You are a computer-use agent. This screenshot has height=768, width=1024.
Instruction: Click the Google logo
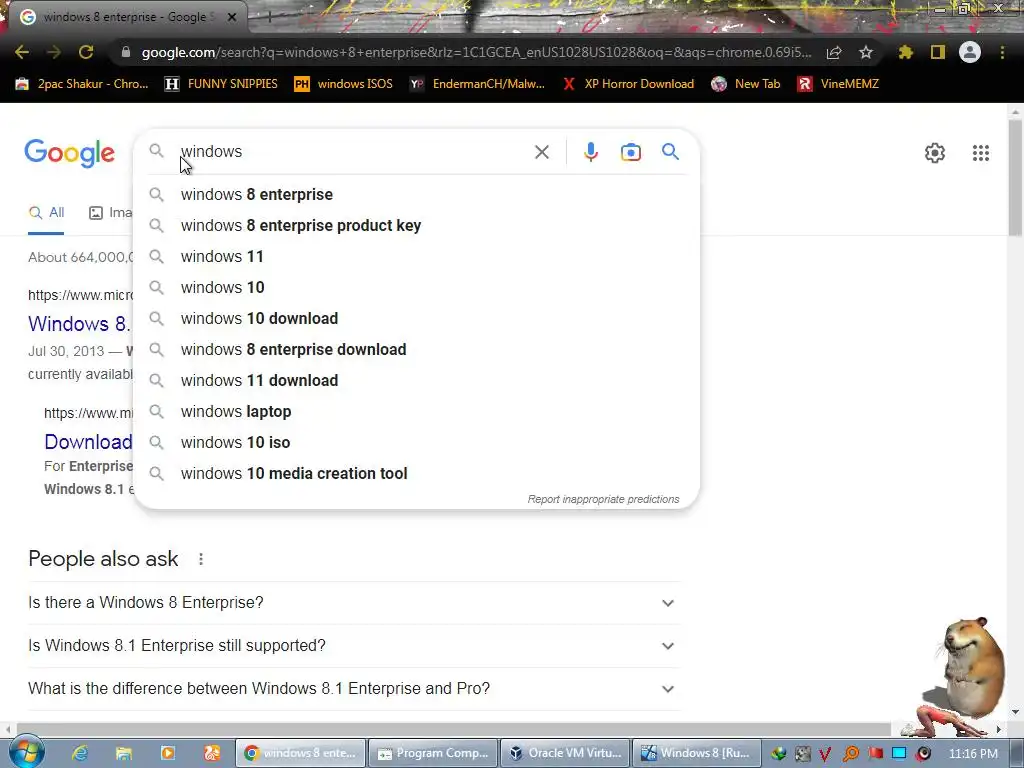click(x=69, y=153)
